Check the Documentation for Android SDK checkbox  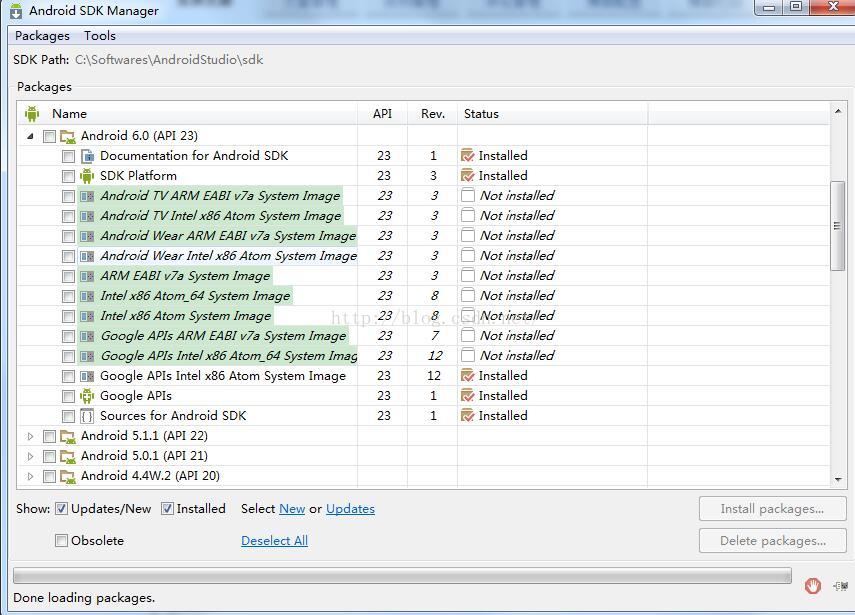pyautogui.click(x=68, y=157)
